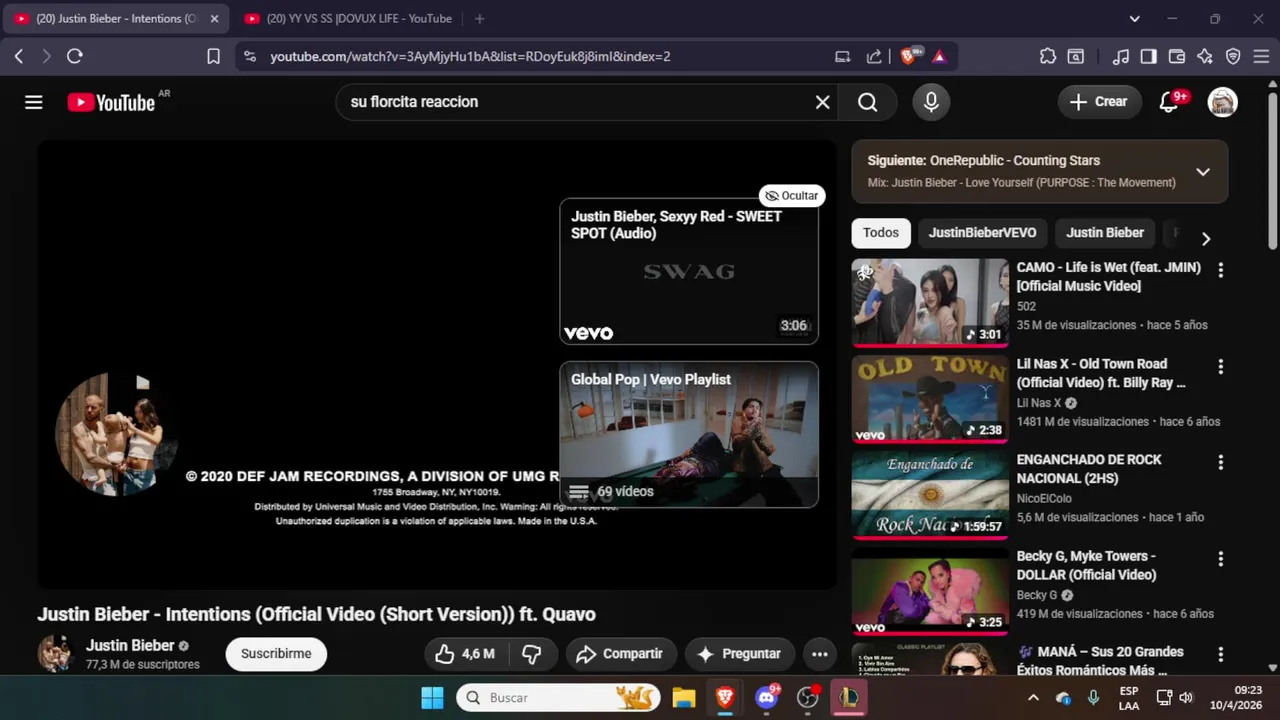
Task: Go to the YouTube home logo
Action: [111, 102]
